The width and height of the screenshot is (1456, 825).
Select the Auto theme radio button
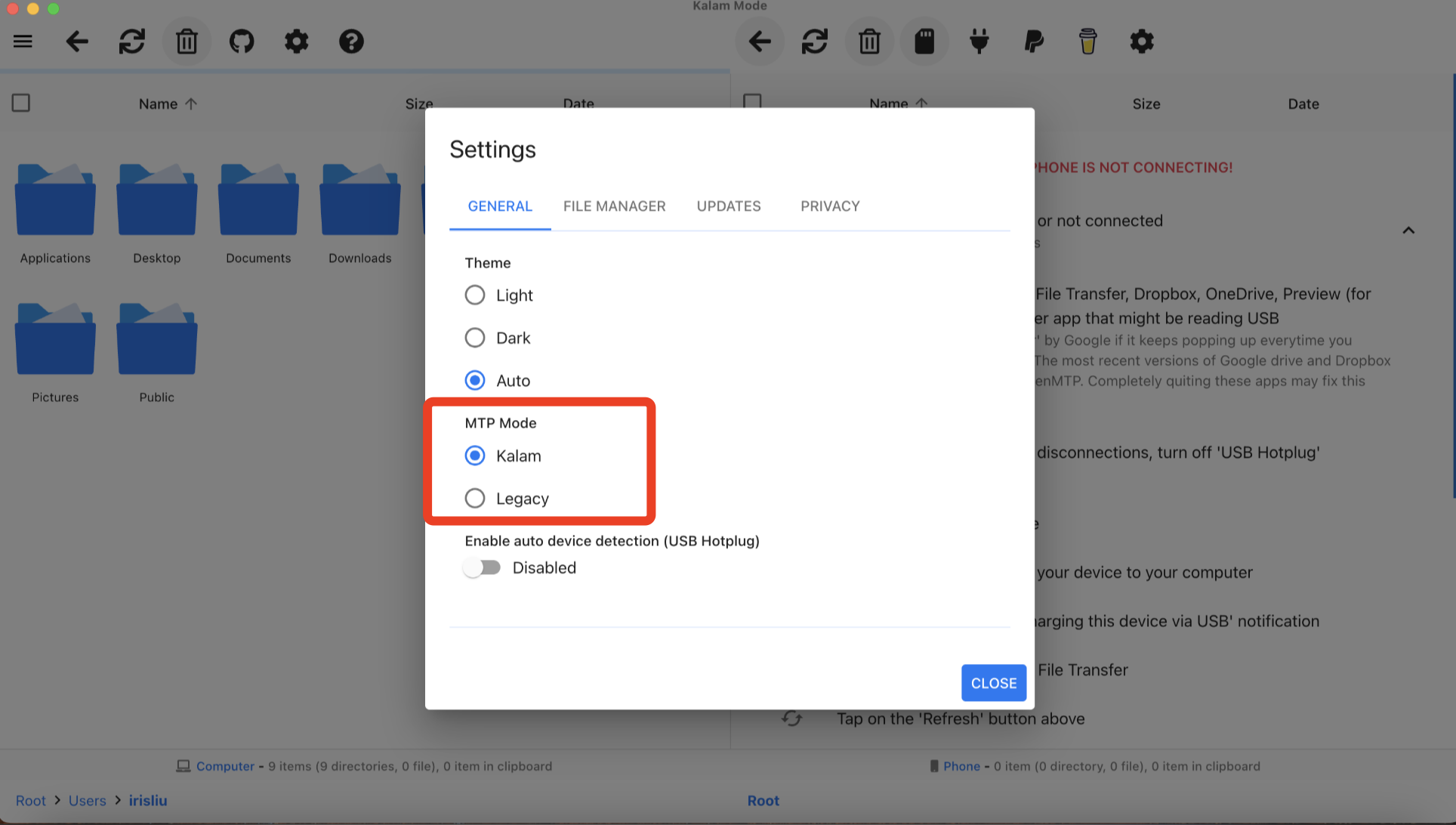[x=475, y=380]
